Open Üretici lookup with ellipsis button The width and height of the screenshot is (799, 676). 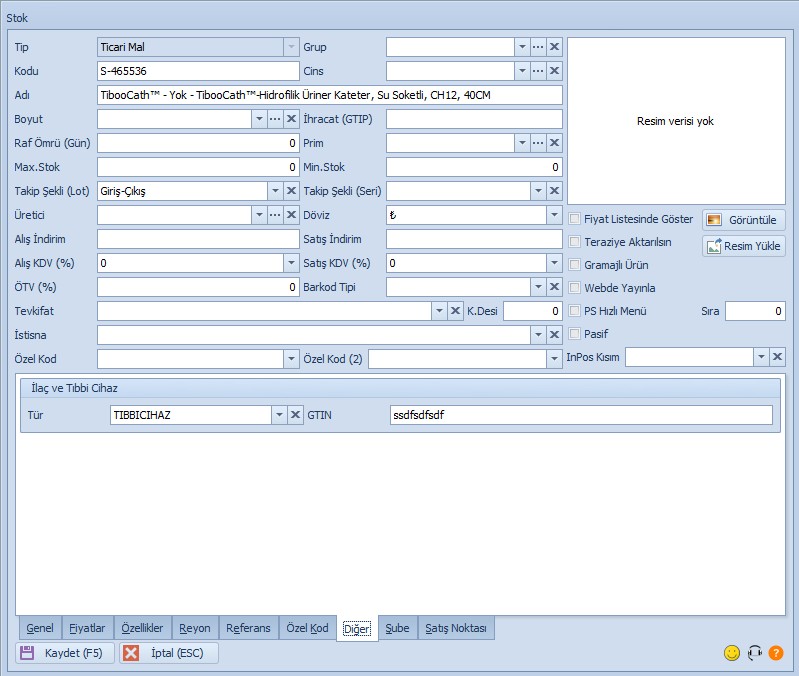(x=275, y=215)
